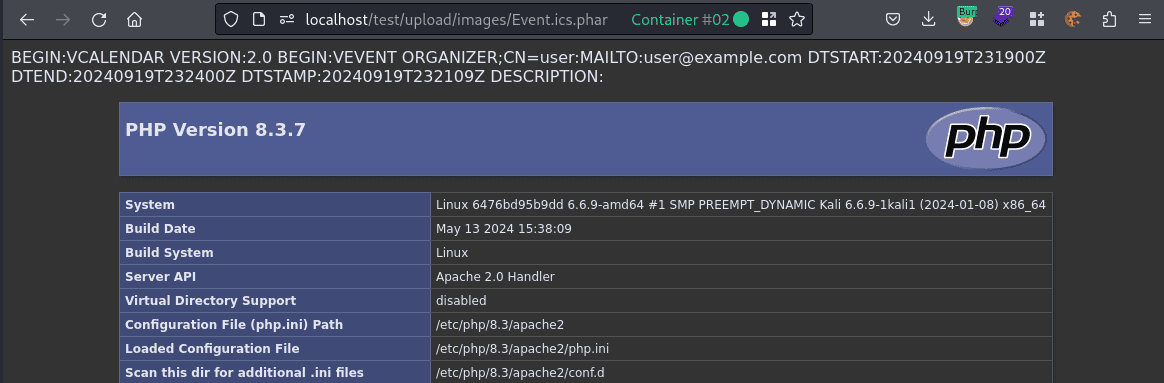
Task: Select the /etc/php/8.3/apache2/conf.d value
Action: point(520,372)
